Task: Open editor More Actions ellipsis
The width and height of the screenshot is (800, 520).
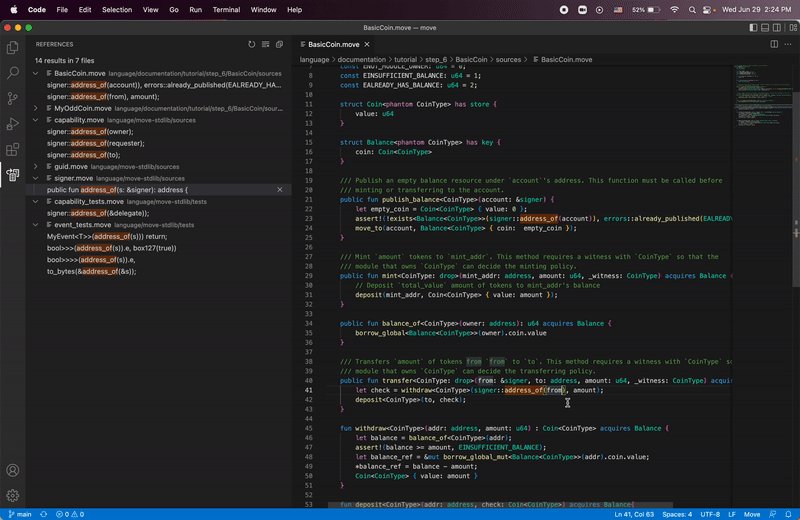Action: (x=788, y=44)
